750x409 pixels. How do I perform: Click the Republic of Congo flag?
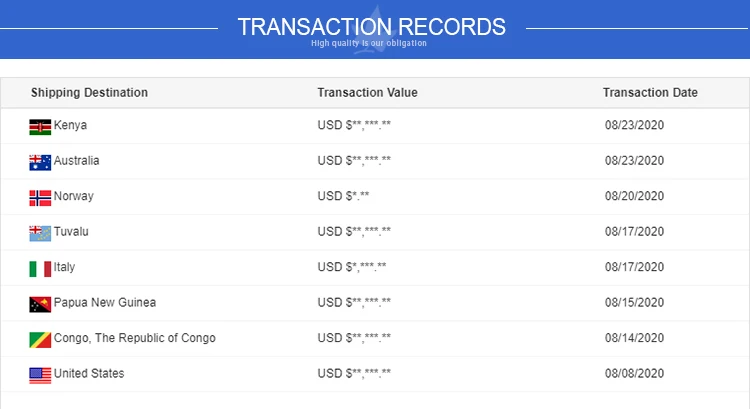40,339
